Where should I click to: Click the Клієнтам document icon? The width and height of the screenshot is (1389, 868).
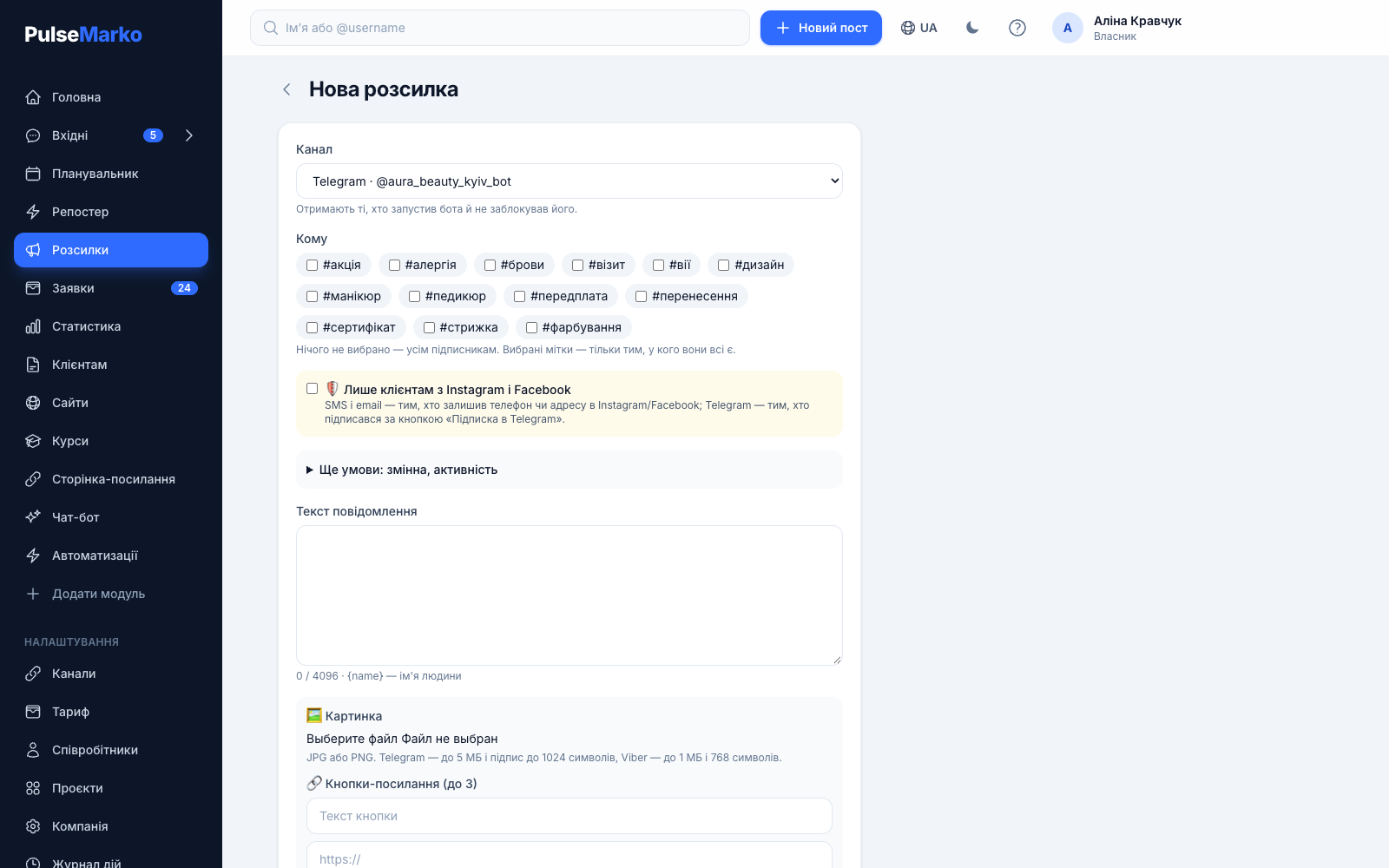tap(33, 365)
